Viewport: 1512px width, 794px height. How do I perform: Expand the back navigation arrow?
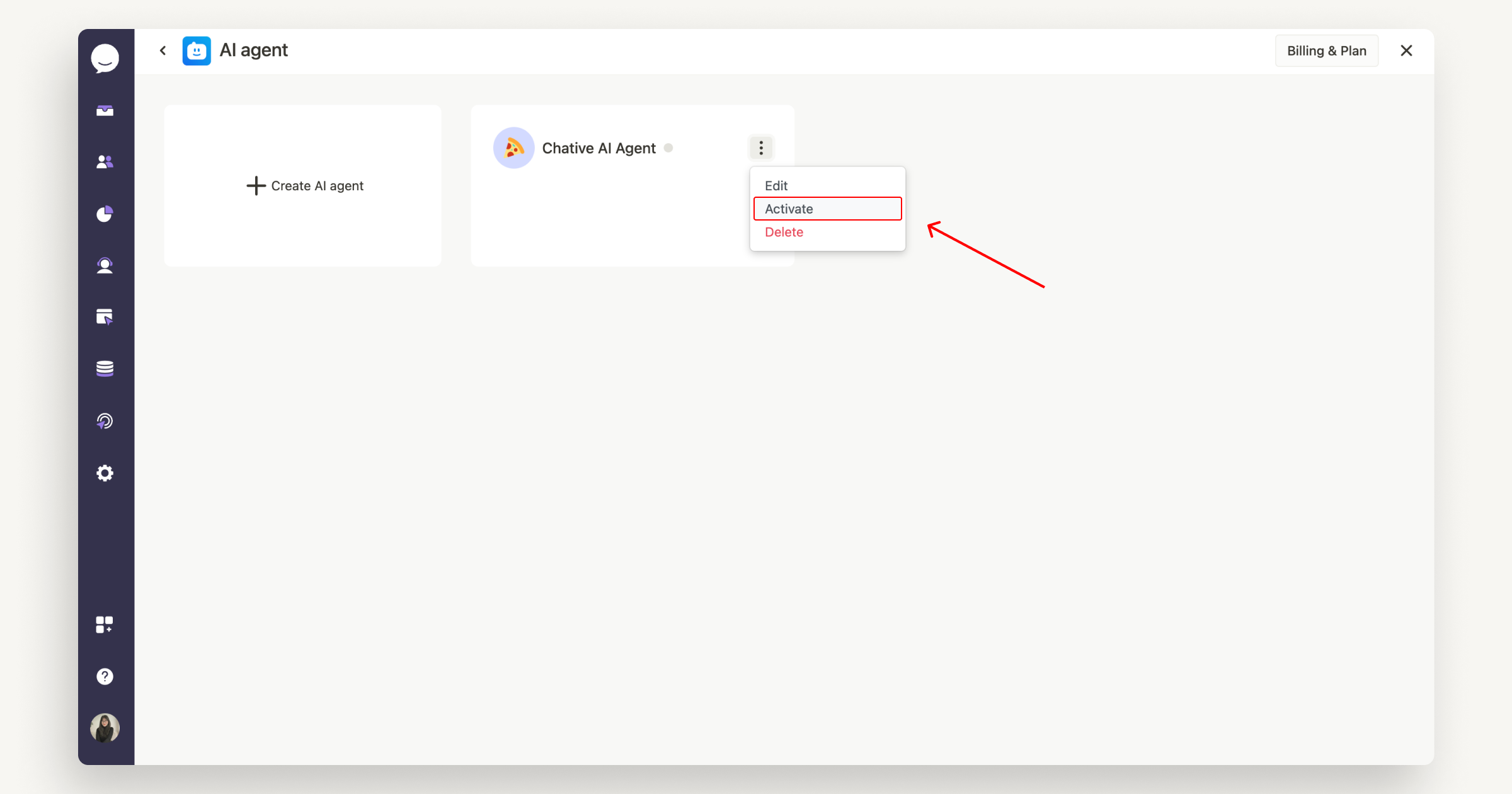tap(163, 50)
